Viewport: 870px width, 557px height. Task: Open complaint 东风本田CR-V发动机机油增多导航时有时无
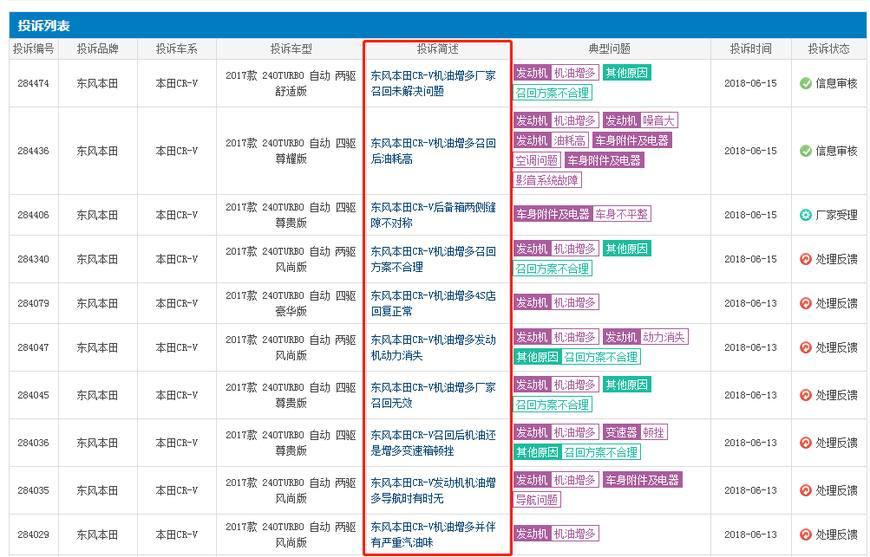[433, 490]
